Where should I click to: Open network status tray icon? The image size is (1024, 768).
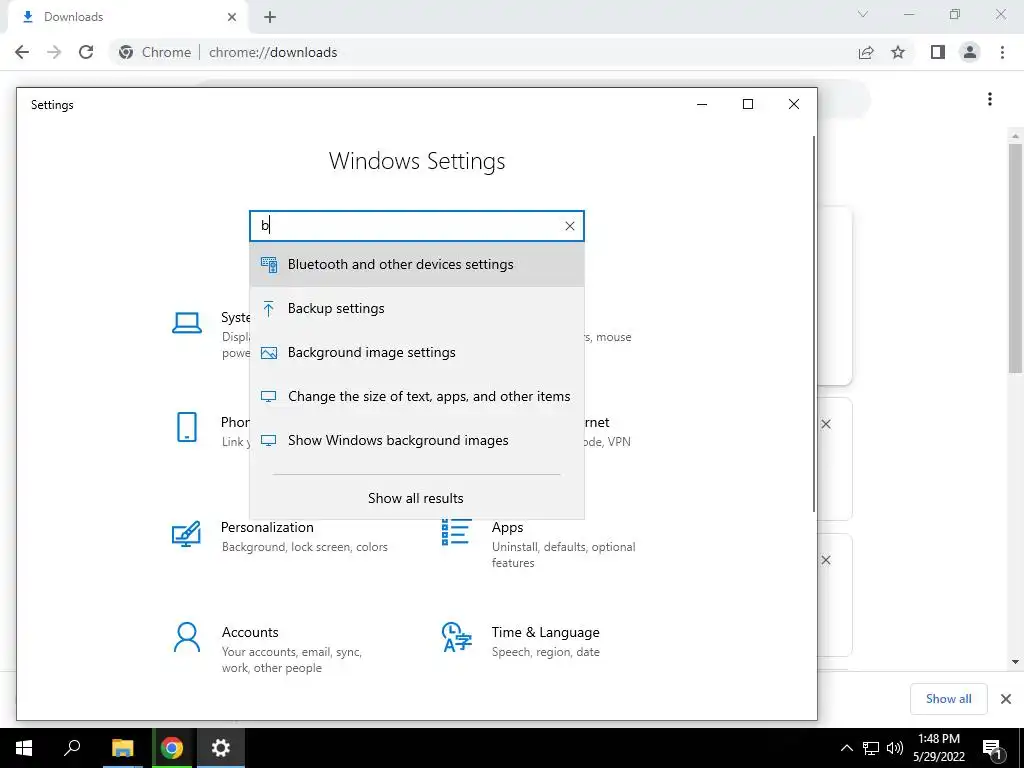click(871, 748)
